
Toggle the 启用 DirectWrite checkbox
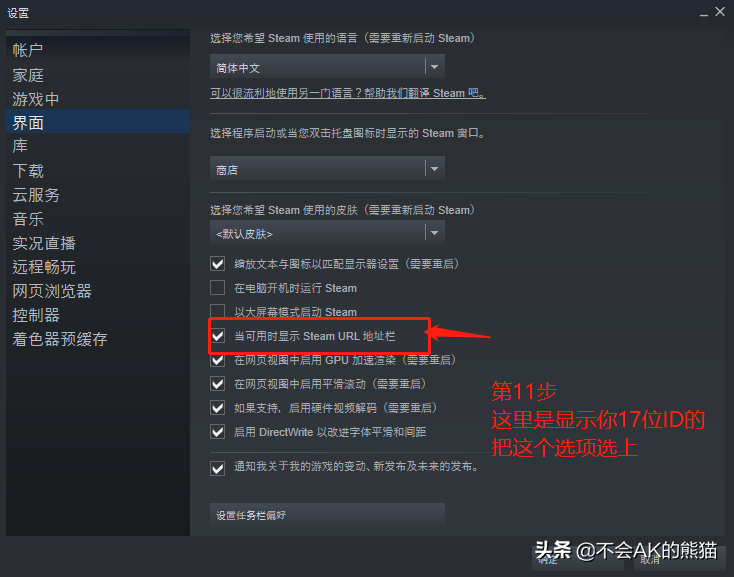tap(218, 431)
